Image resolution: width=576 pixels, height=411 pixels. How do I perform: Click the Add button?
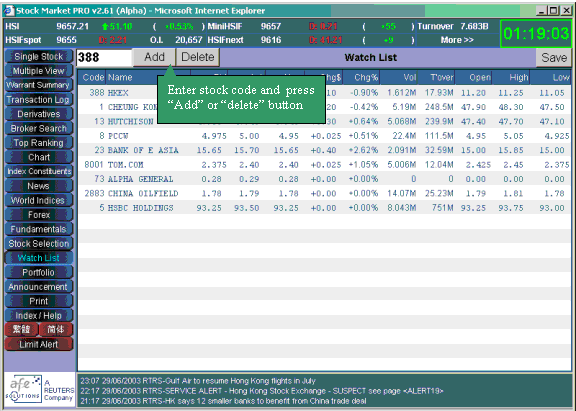(x=154, y=57)
